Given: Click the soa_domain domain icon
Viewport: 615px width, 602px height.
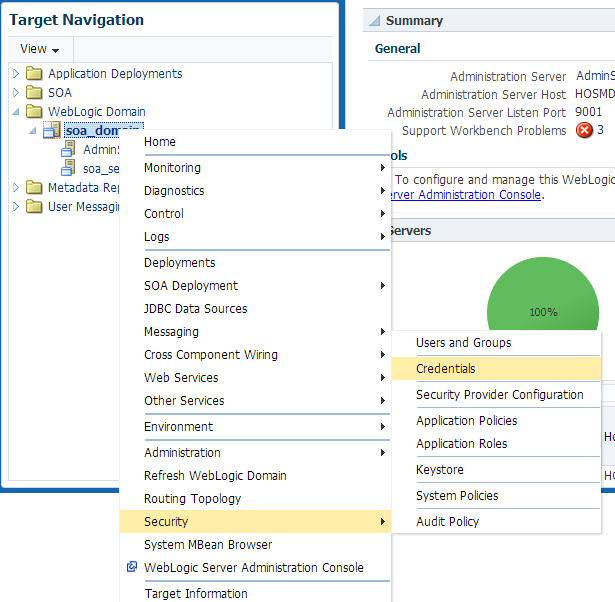Looking at the screenshot, I should (x=52, y=131).
